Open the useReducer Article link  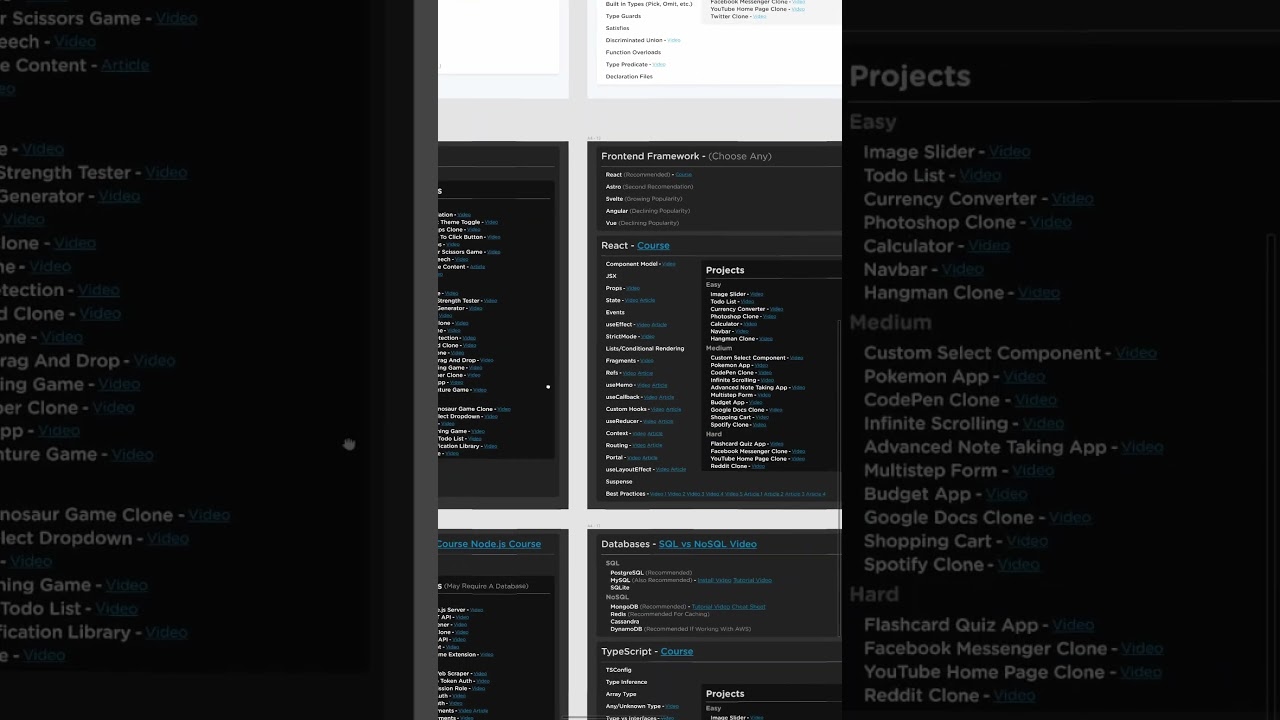(665, 421)
